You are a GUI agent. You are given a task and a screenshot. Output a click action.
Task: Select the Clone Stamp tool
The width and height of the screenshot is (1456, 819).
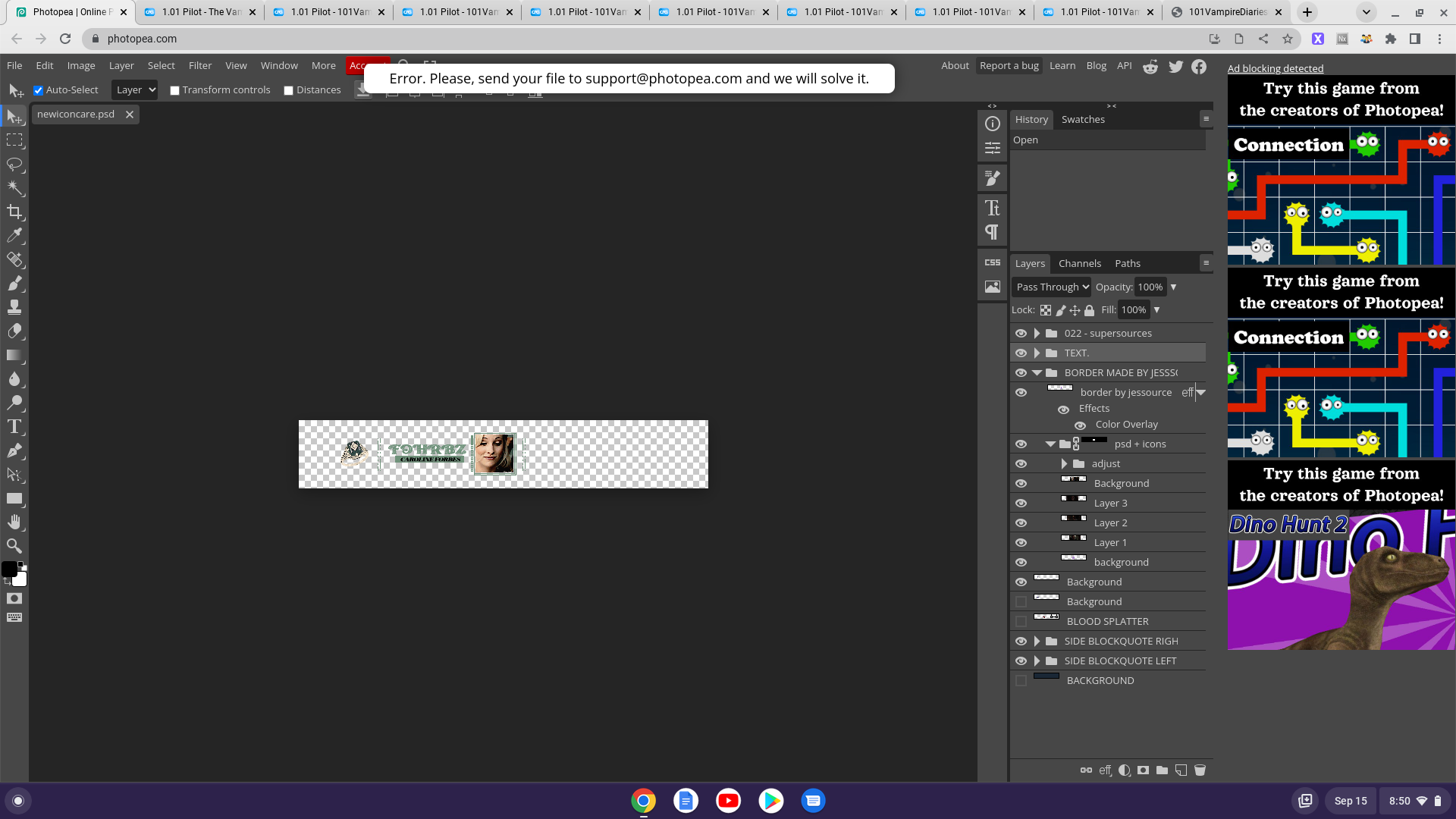15,306
